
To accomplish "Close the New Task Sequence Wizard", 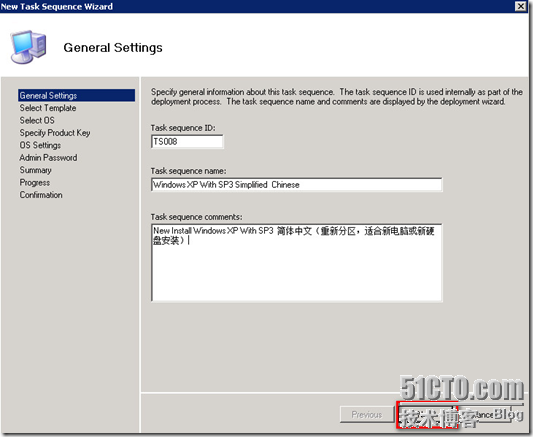I will pyautogui.click(x=520, y=6).
